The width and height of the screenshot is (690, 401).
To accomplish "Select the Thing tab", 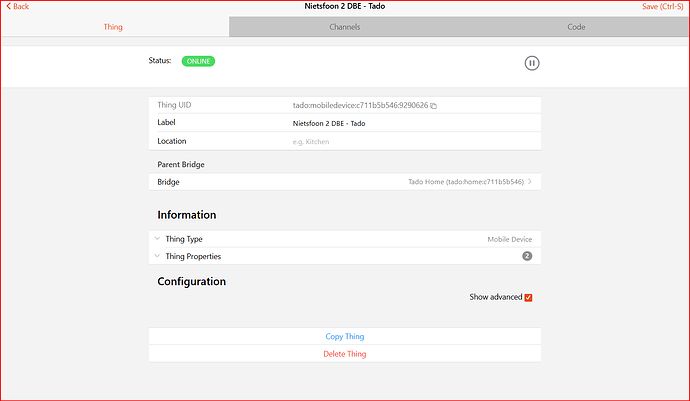I will coord(113,27).
